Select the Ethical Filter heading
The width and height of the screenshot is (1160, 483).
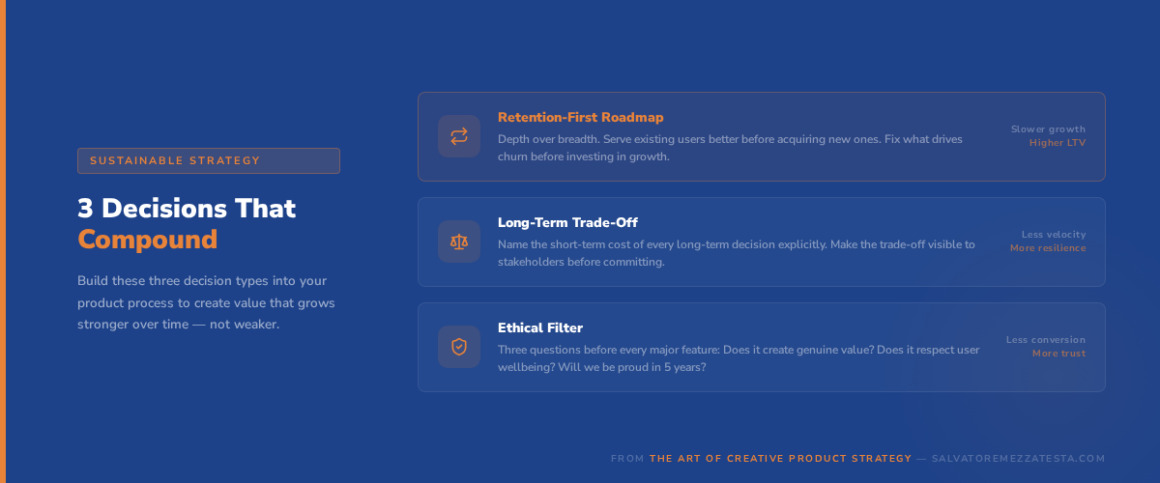click(540, 328)
